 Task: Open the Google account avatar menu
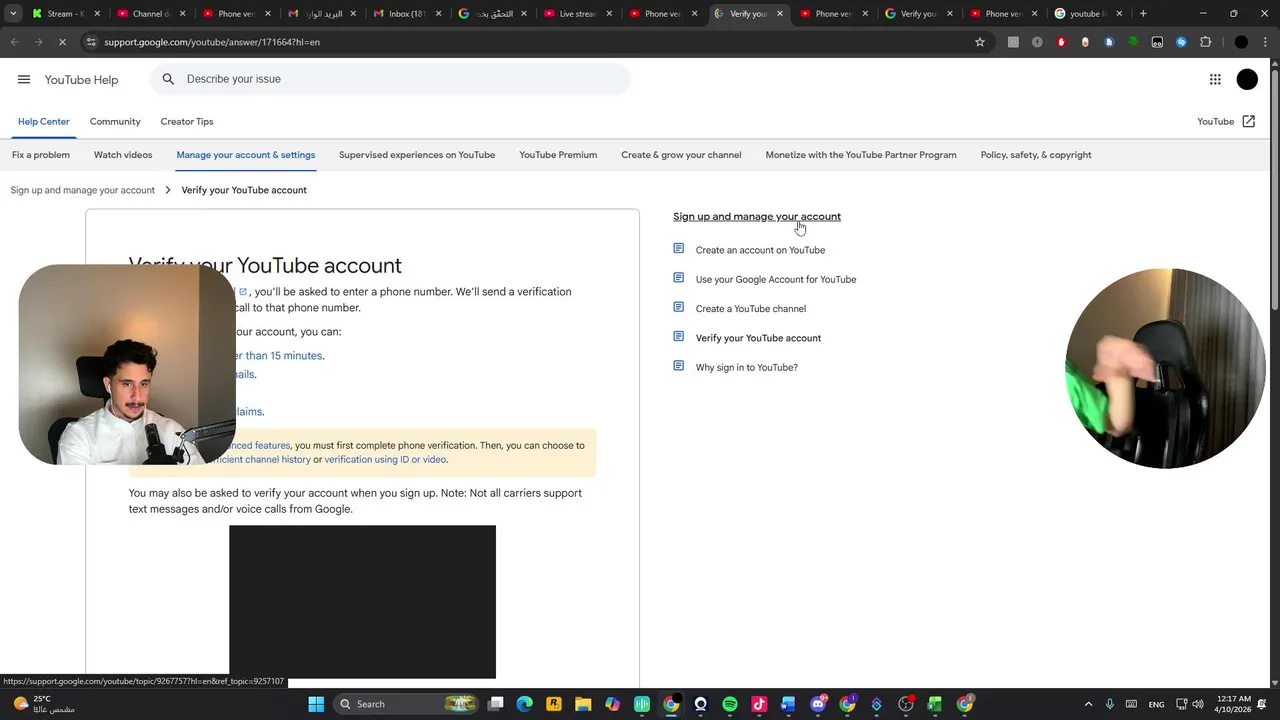click(1247, 80)
